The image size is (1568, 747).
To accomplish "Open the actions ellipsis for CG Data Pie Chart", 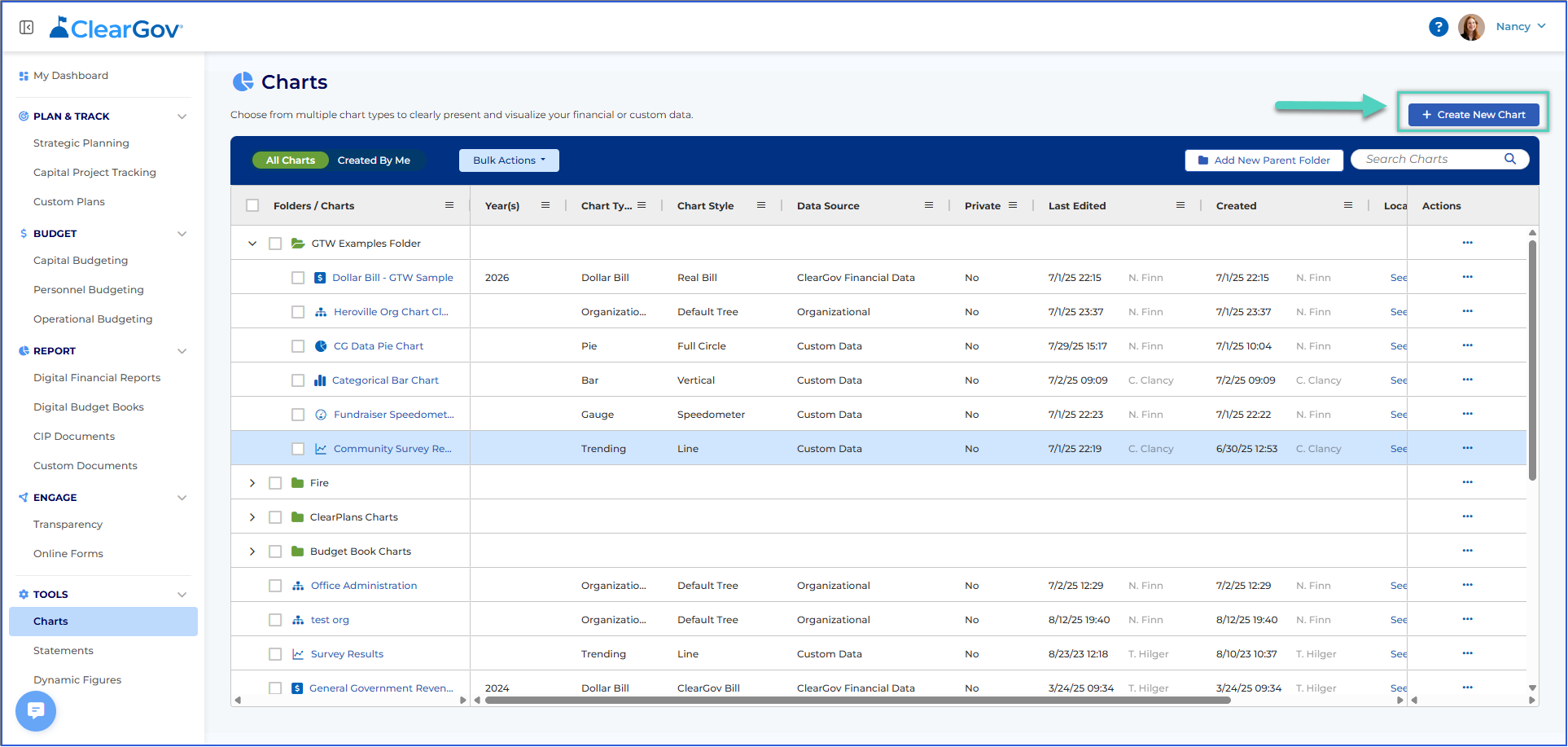I will 1467,345.
